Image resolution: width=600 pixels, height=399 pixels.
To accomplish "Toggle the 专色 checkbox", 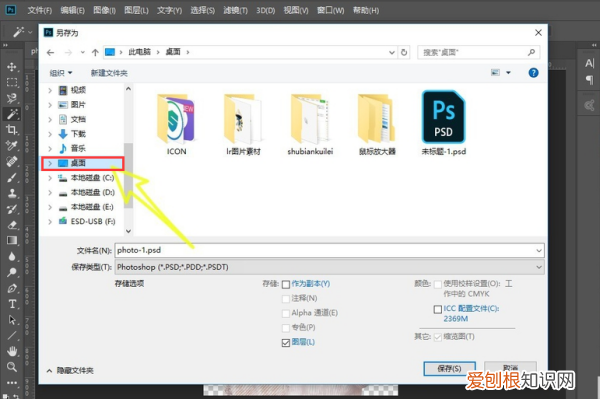I will (x=286, y=328).
